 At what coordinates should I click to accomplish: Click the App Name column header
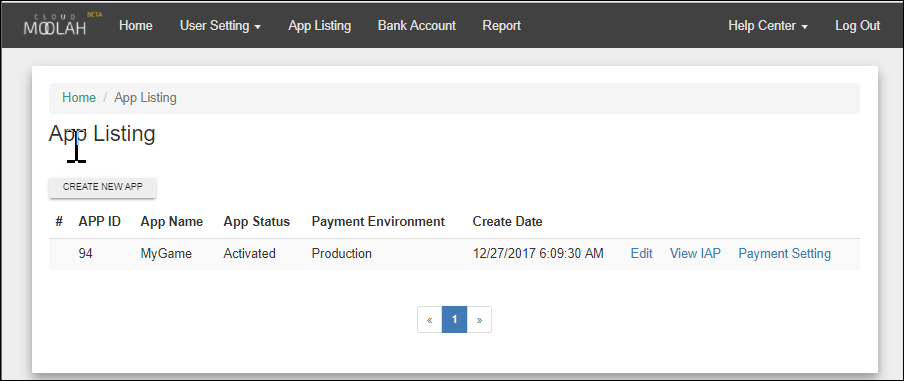[x=172, y=221]
